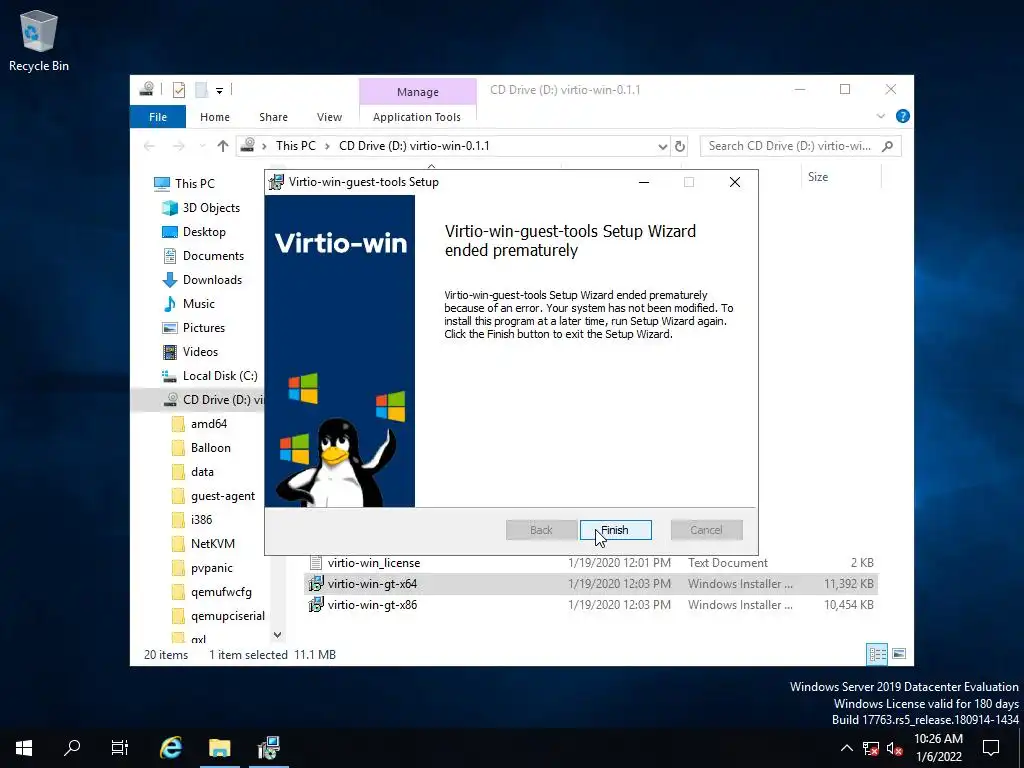
Task: Switch to the View ribbon tab
Action: [329, 117]
